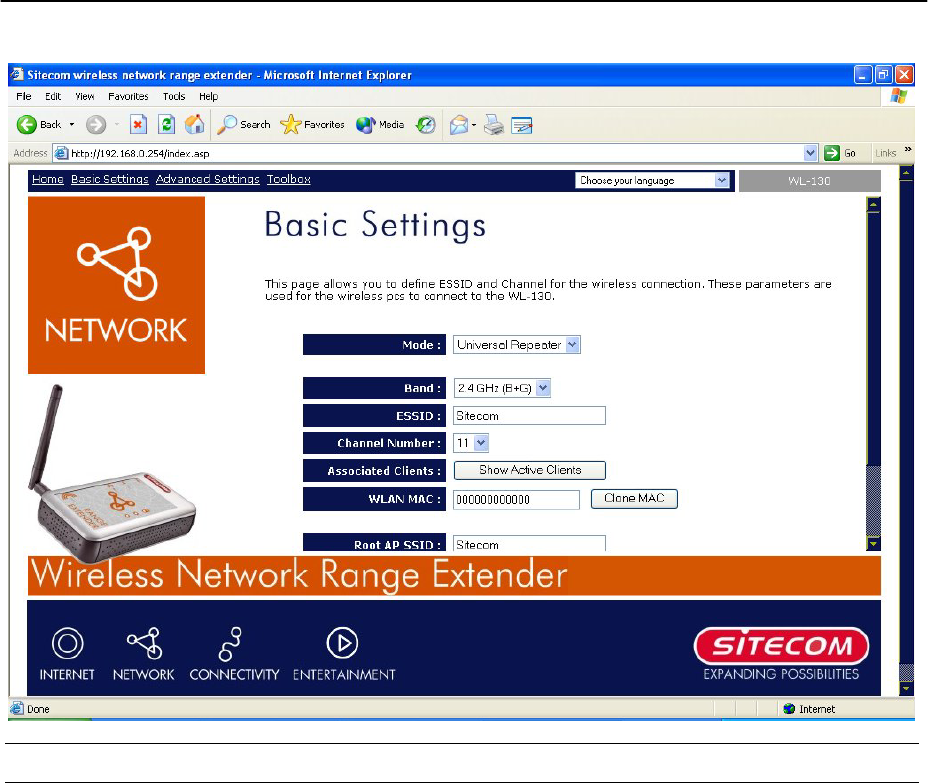Print the page with the printer icon

(494, 125)
